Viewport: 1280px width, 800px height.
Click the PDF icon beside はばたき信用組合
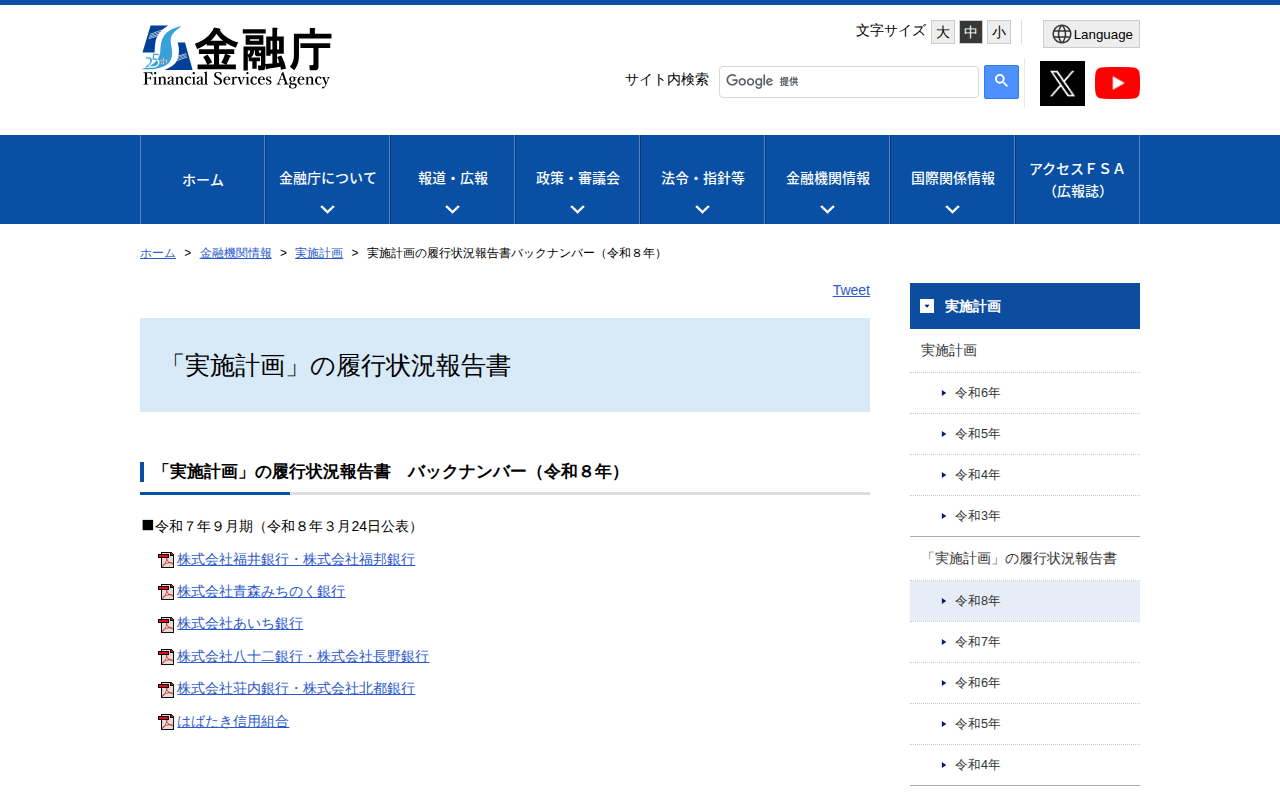[x=165, y=720]
